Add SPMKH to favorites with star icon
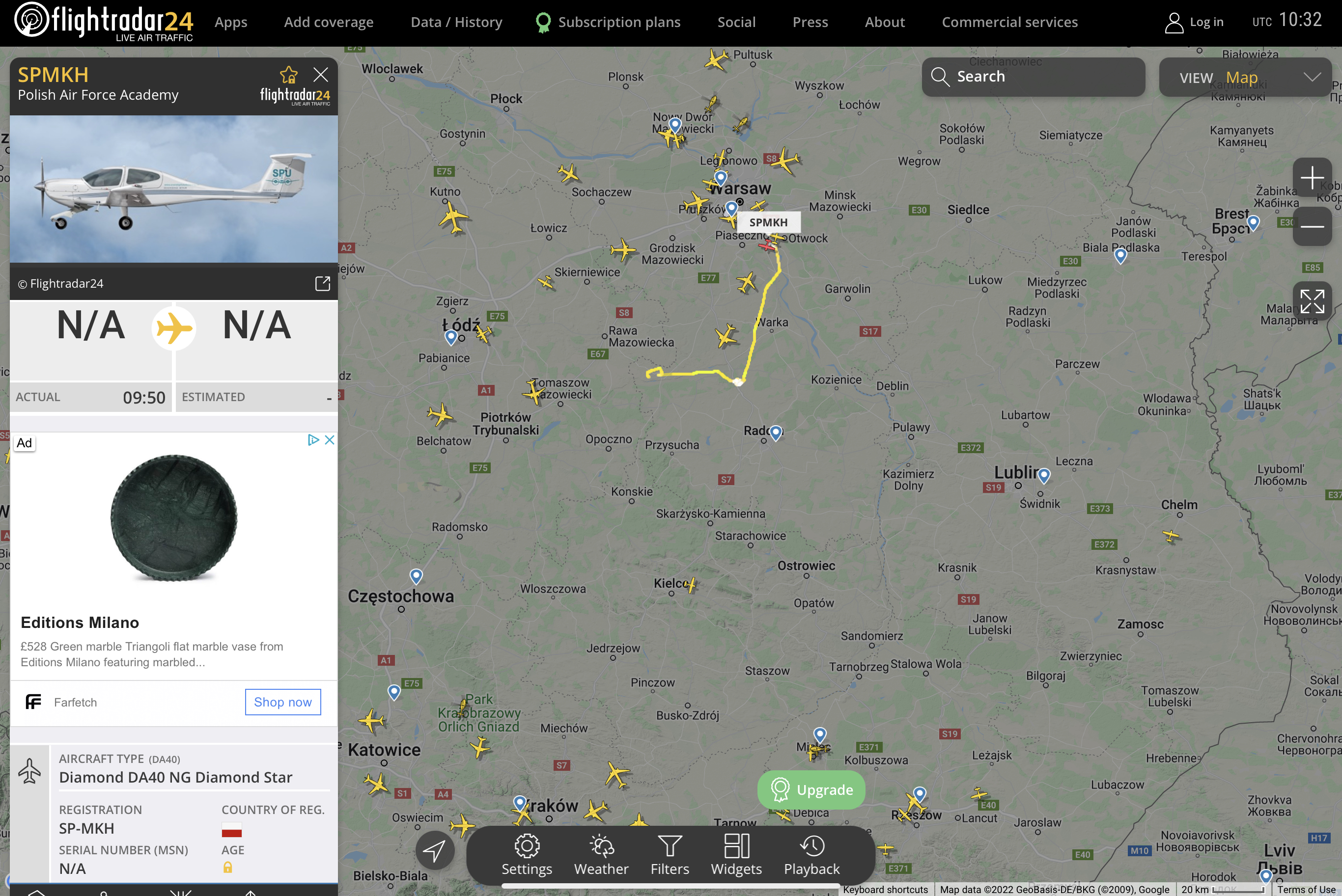 pyautogui.click(x=289, y=75)
